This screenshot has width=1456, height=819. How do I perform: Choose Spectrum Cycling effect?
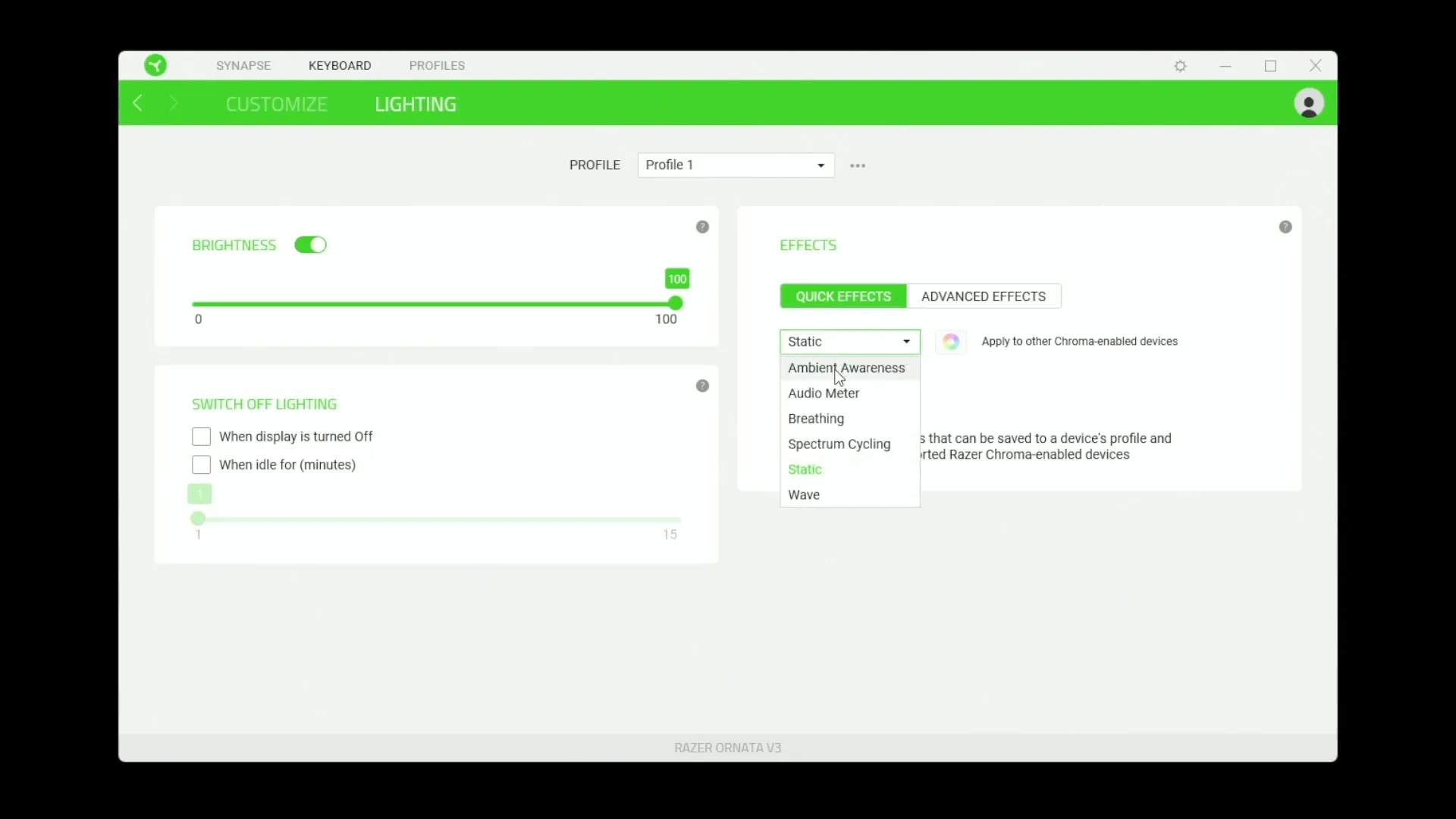[x=850, y=444]
